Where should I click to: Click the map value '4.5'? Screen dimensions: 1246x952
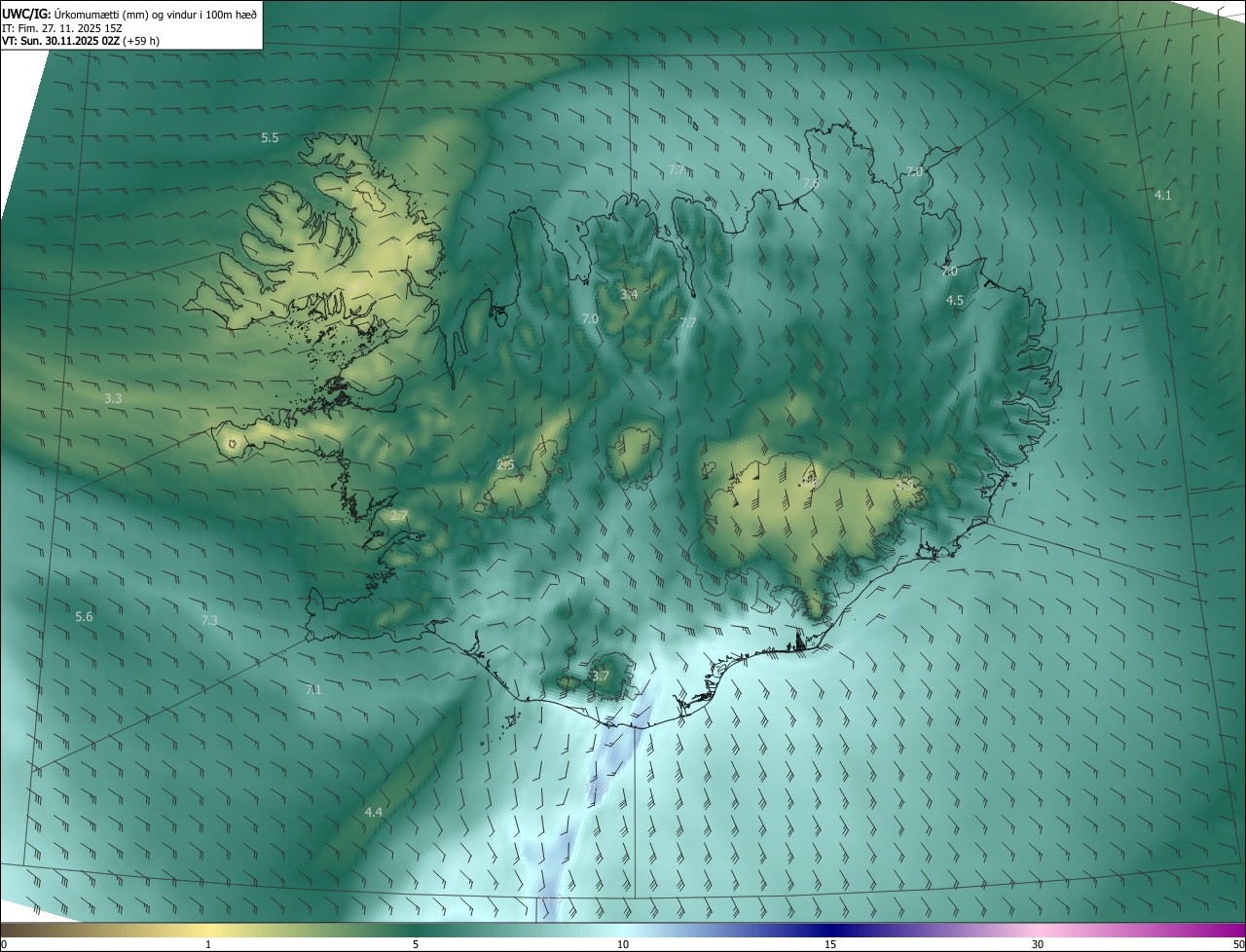tap(955, 301)
